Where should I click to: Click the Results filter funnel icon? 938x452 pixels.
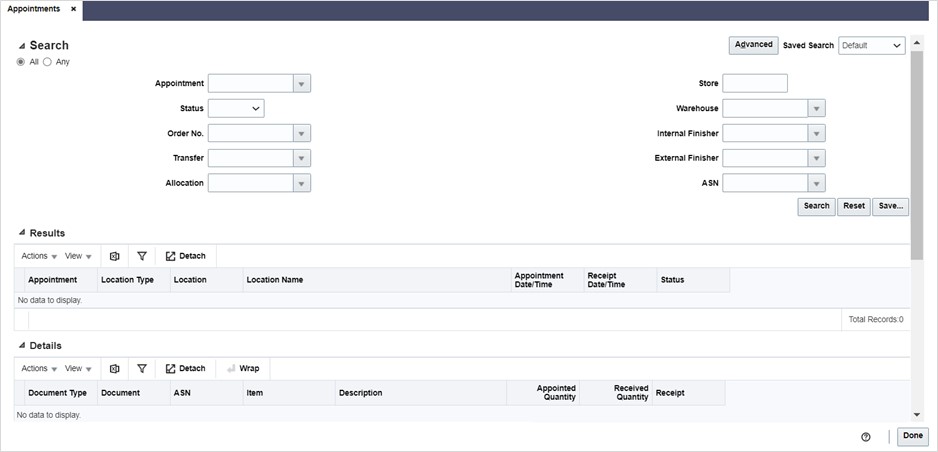(142, 256)
